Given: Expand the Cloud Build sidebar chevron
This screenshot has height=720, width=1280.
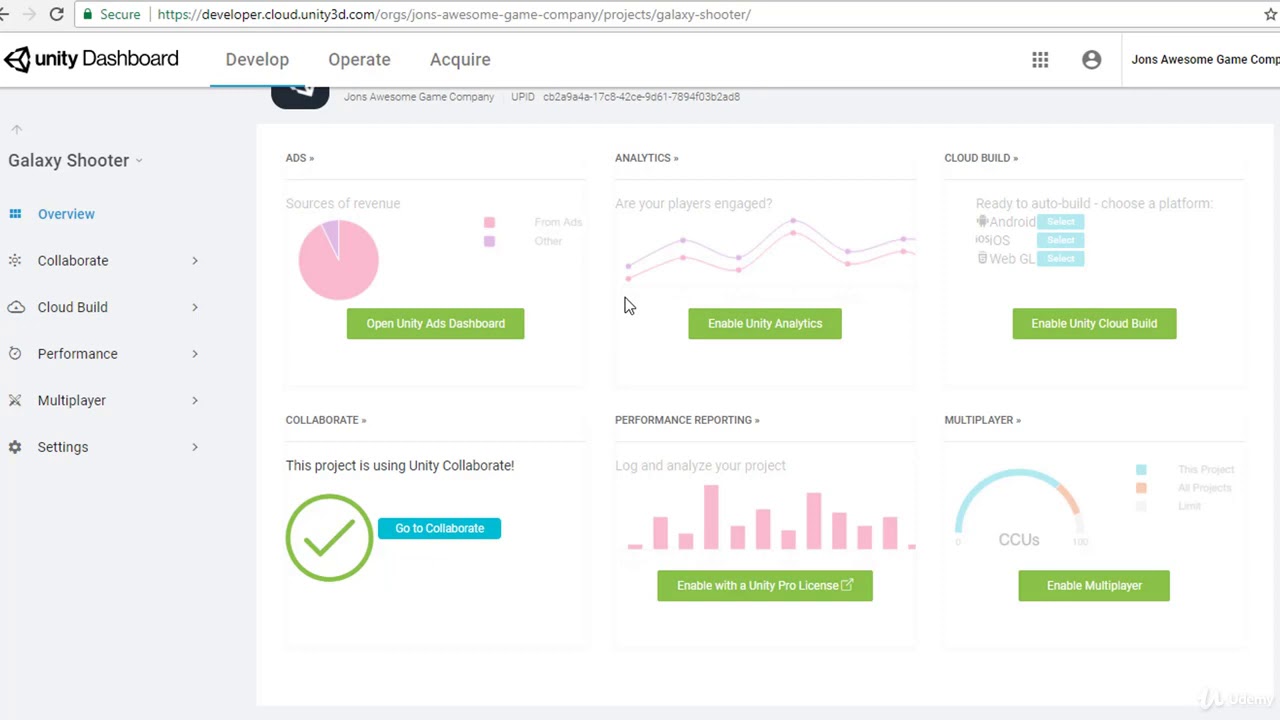Looking at the screenshot, I should [195, 307].
